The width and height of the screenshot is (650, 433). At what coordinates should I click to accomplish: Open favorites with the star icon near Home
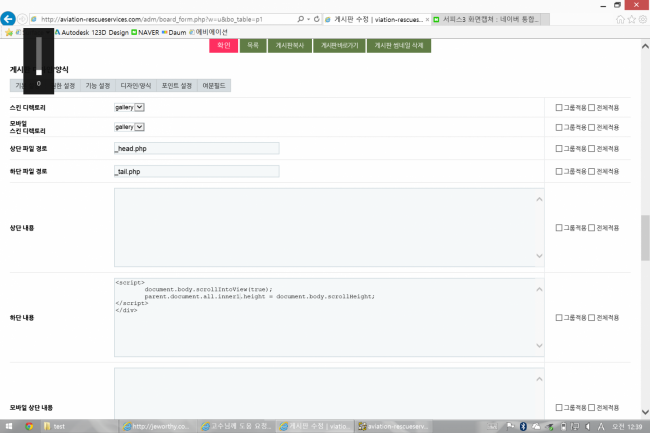pyautogui.click(x=631, y=19)
